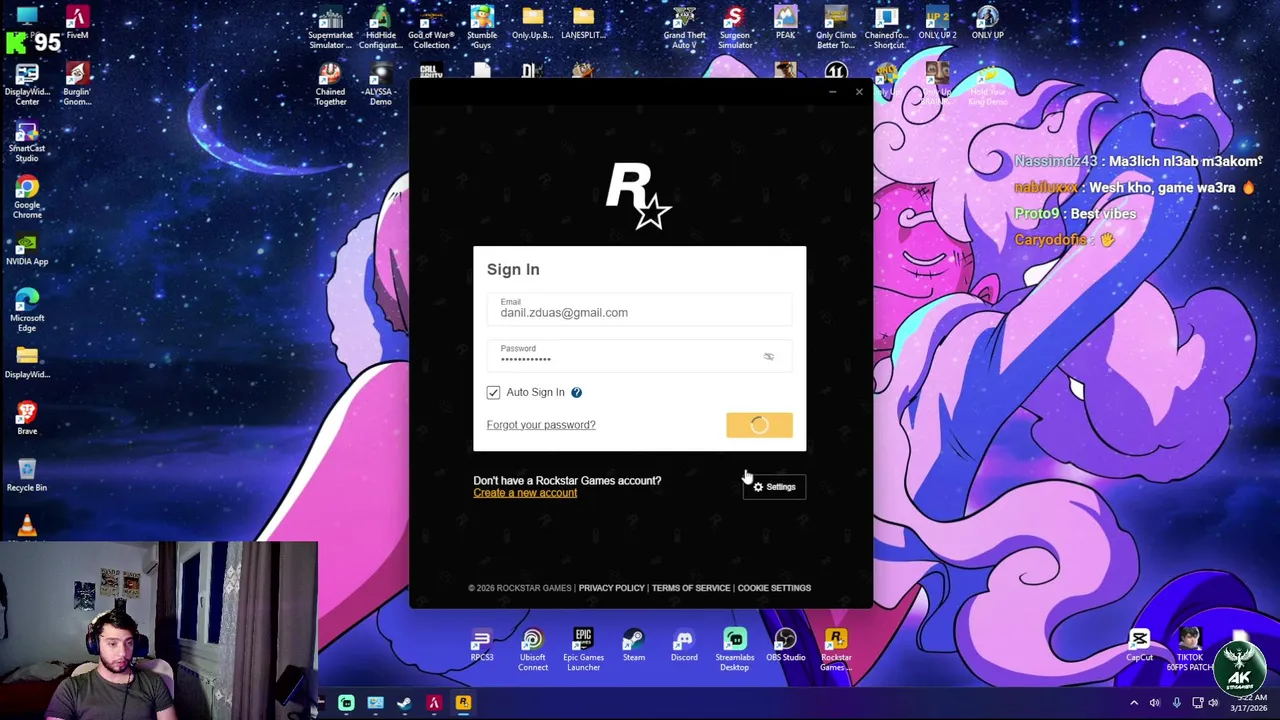This screenshot has height=720, width=1280.
Task: Select the Only Climb Better Together icon
Action: [x=836, y=28]
